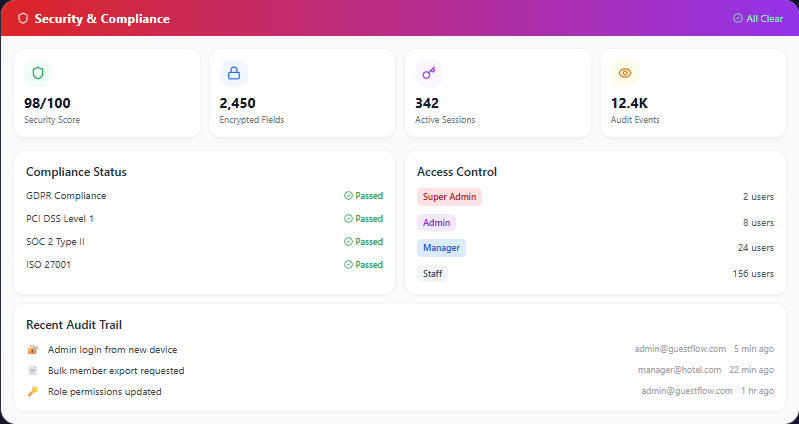Open the 12.4K Audit Events card
This screenshot has height=424, width=799.
(x=693, y=93)
